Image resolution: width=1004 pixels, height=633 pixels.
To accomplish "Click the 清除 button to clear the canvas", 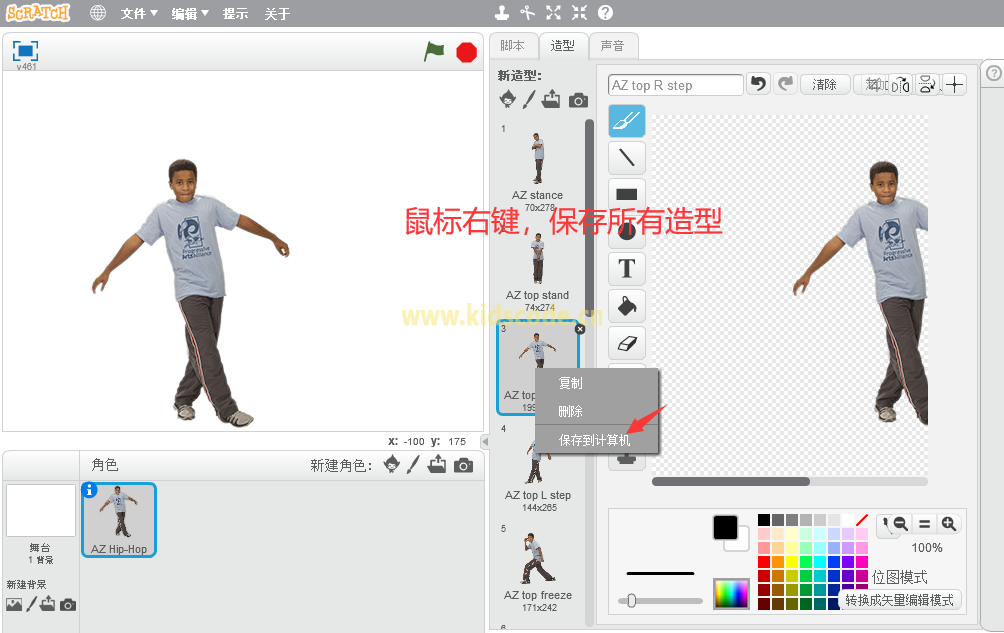I will 824,84.
